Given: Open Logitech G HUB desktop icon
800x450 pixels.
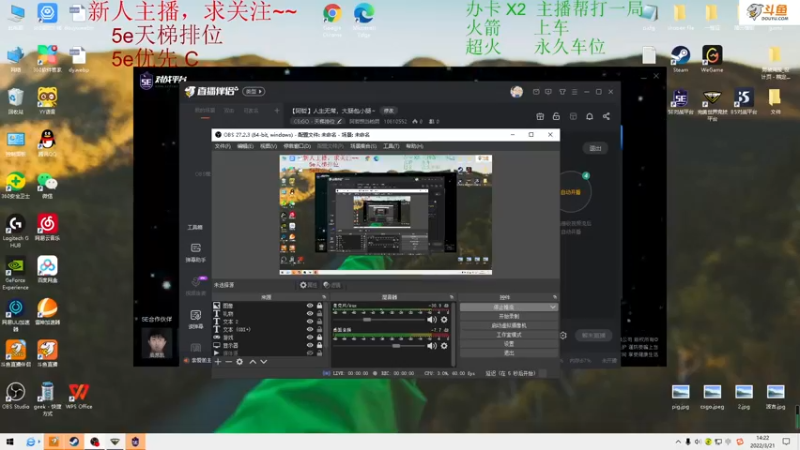Looking at the screenshot, I should pos(15,231).
